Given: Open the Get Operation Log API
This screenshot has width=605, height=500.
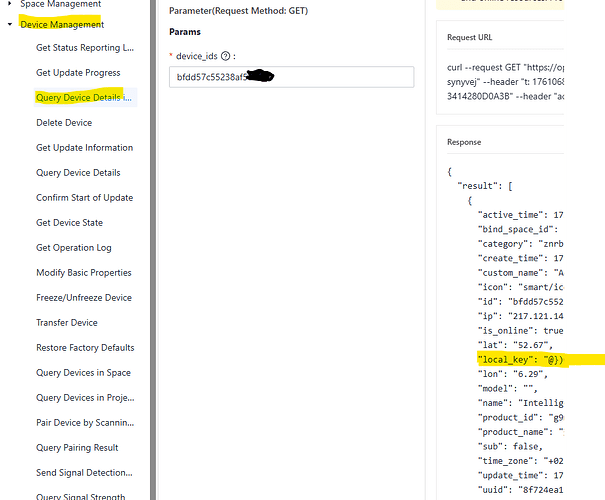Looking at the screenshot, I should click(74, 248).
